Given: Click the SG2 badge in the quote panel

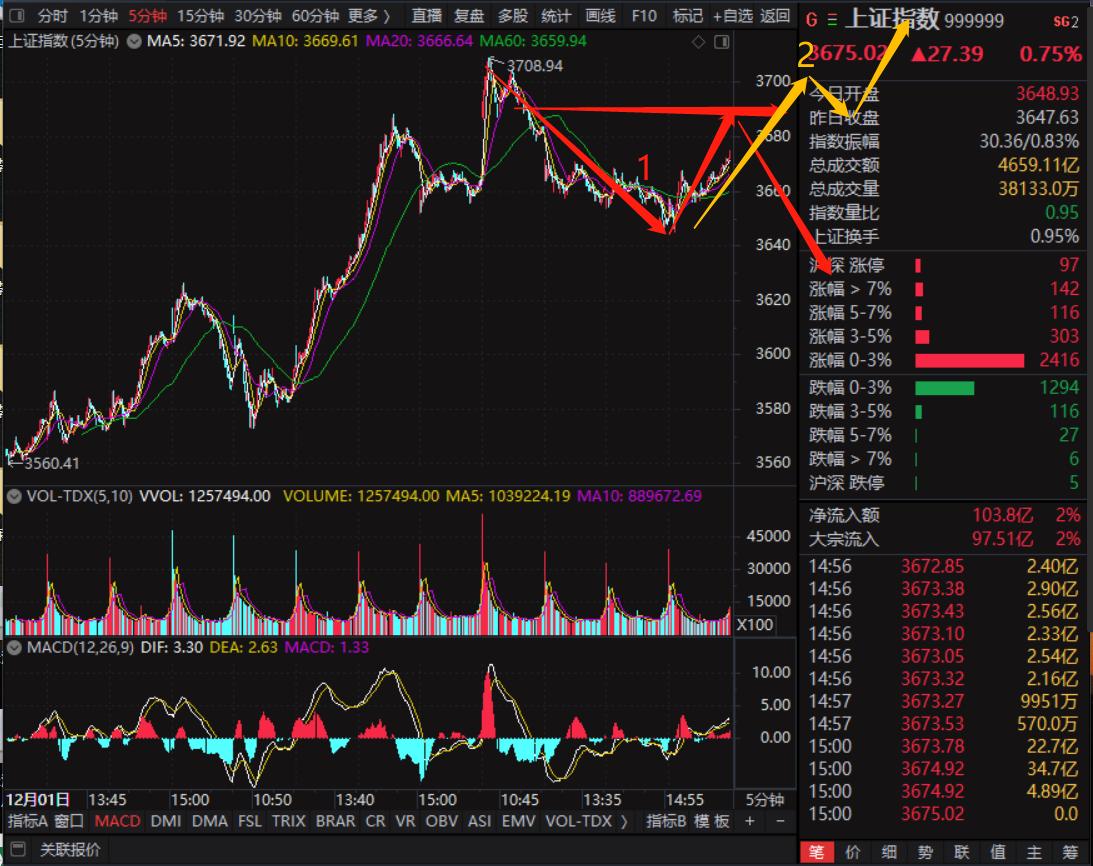Looking at the screenshot, I should tap(1067, 22).
